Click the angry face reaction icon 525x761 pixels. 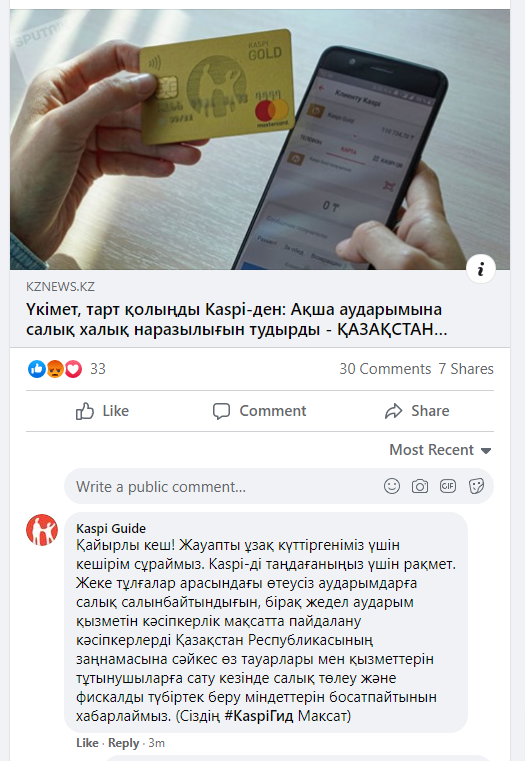click(55, 369)
